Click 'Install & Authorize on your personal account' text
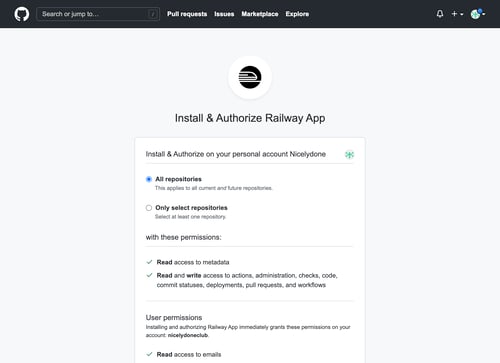Image resolution: width=500 pixels, height=363 pixels. tap(217, 154)
